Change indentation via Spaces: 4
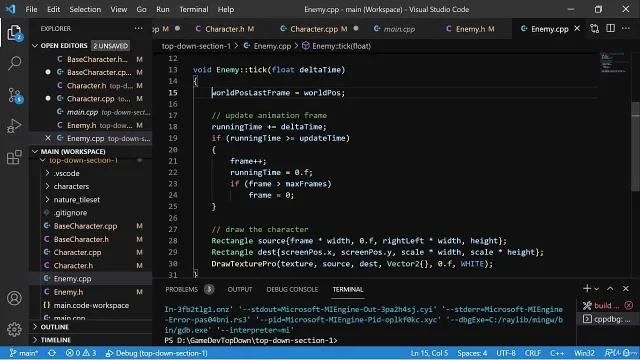 click(x=472, y=353)
